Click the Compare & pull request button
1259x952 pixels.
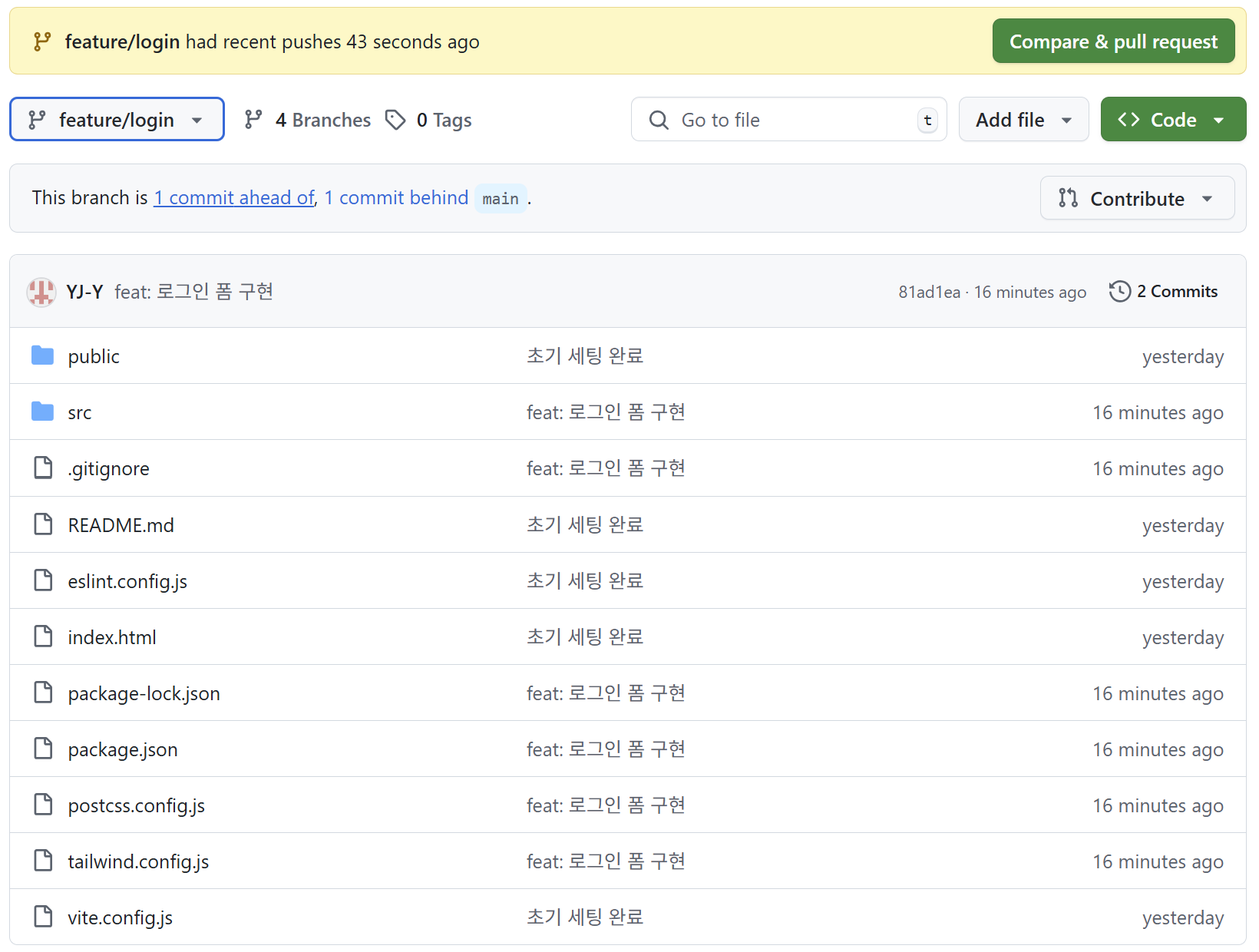tap(1113, 41)
